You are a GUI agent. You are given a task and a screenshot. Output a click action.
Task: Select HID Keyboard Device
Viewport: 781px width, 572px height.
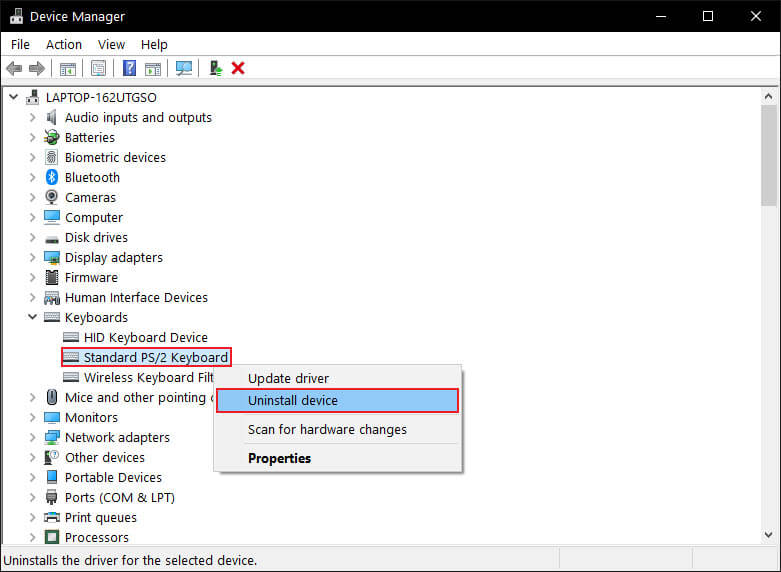coord(145,337)
